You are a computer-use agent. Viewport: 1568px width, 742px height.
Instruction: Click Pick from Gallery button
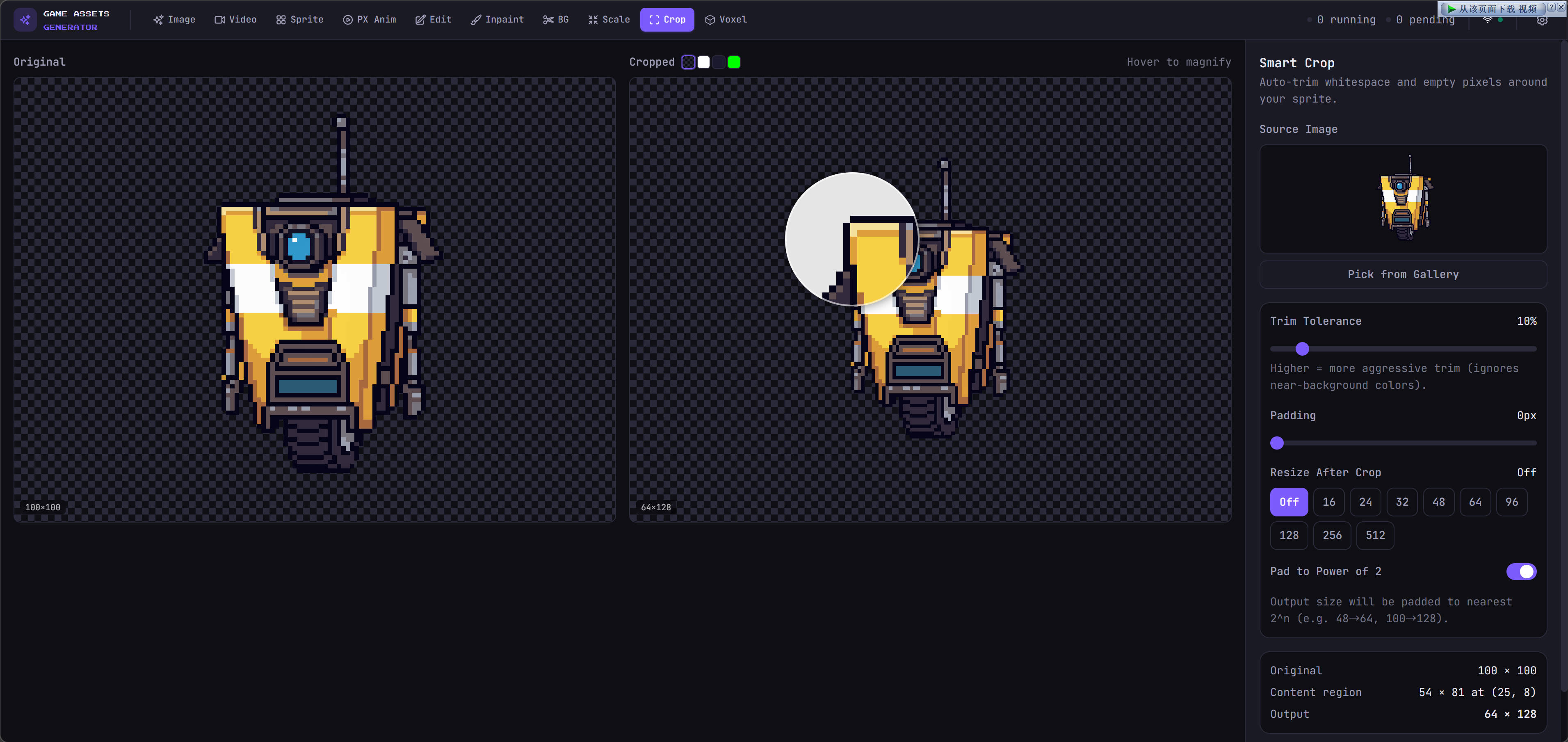tap(1402, 274)
